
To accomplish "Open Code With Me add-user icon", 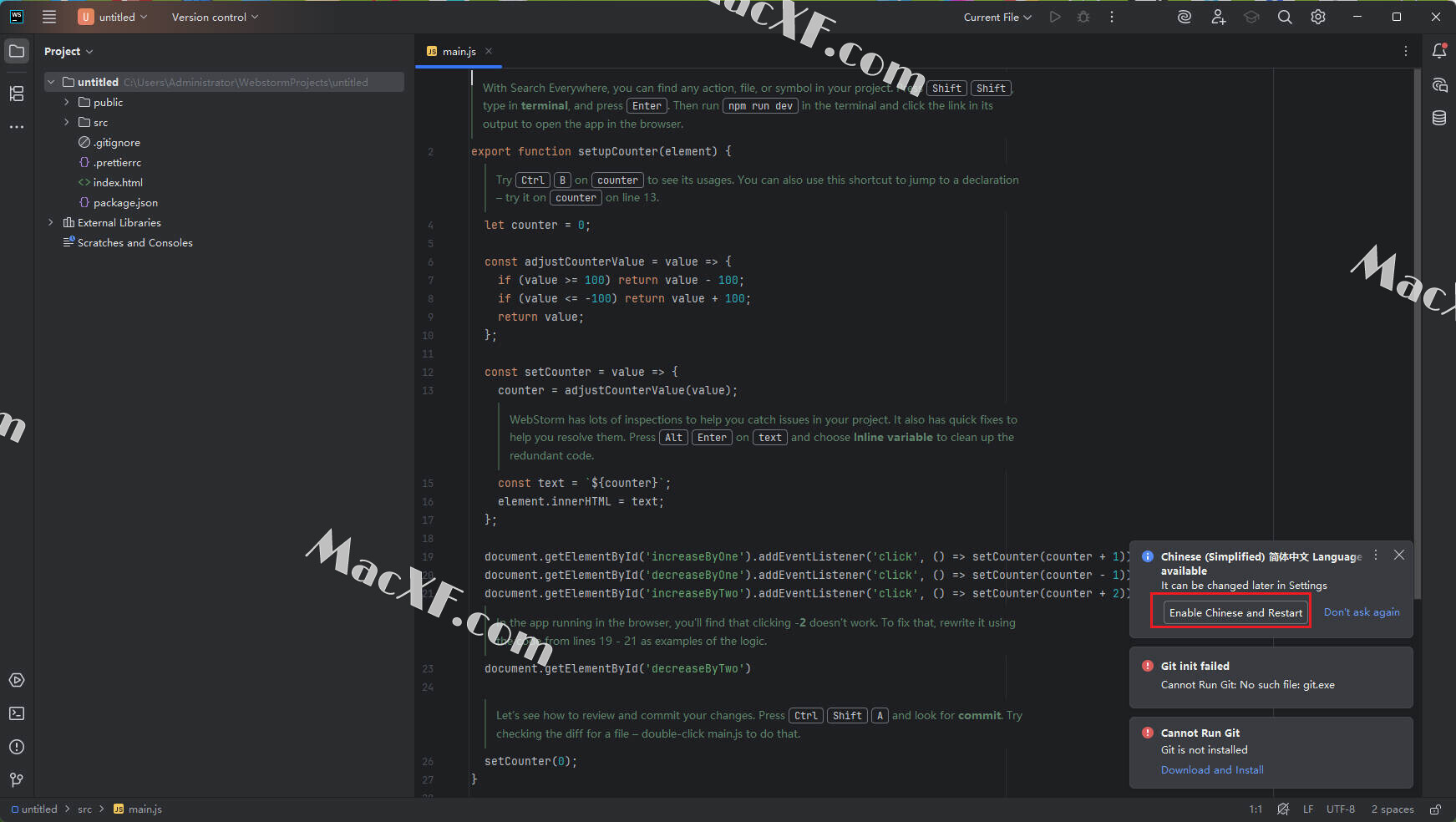I will [1218, 17].
